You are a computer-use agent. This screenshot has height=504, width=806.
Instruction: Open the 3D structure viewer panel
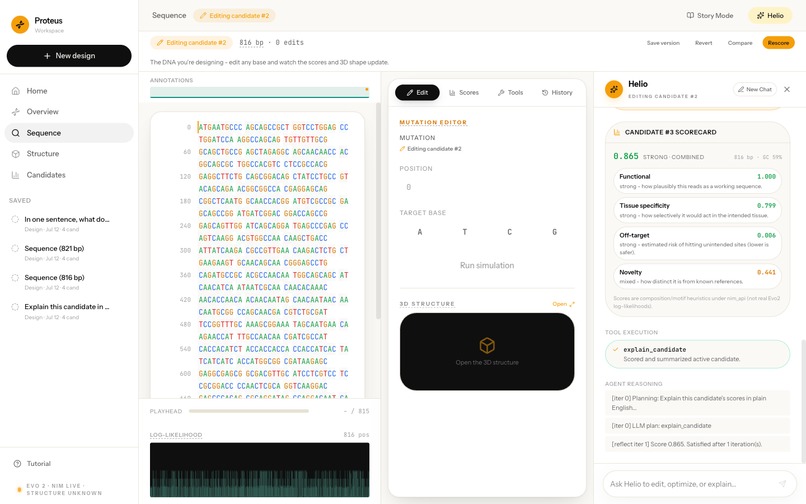(487, 352)
